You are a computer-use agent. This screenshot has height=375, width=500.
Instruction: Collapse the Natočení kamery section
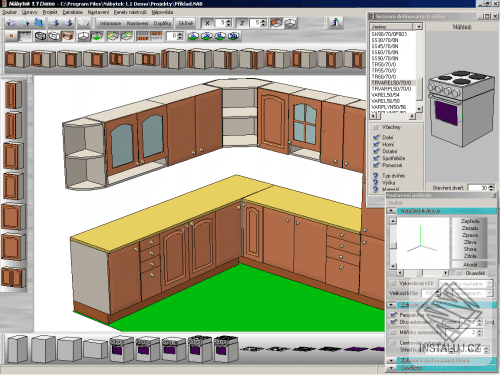pos(391,211)
